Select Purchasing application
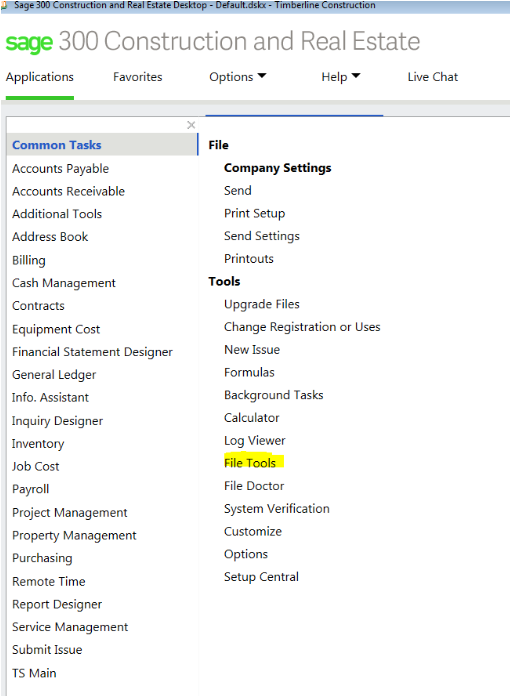 click(42, 558)
